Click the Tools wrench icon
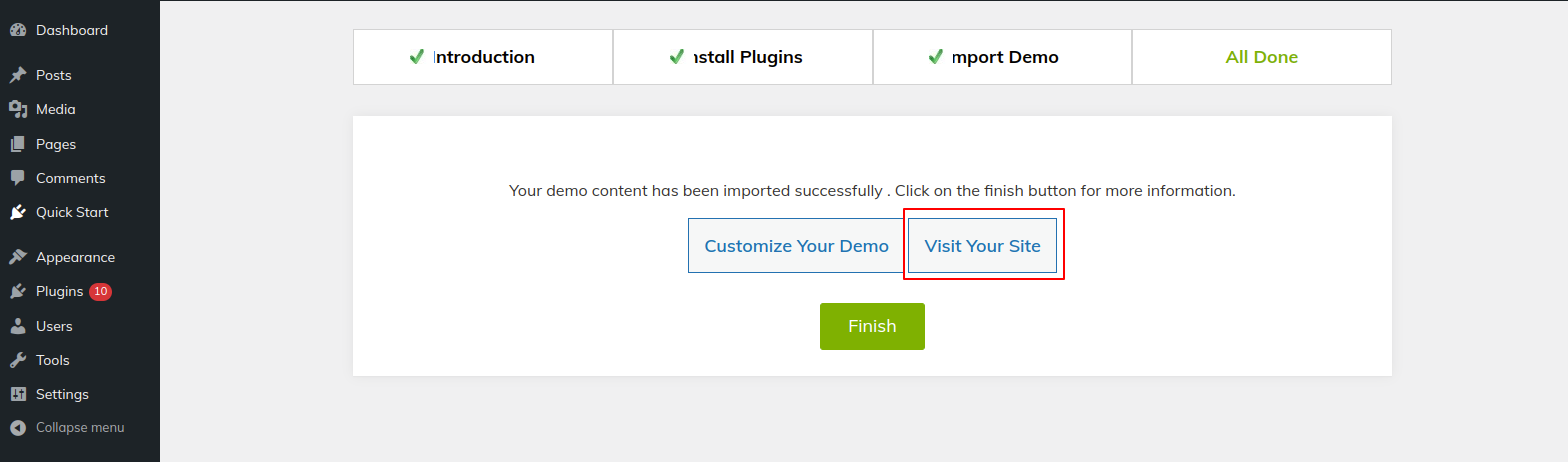The image size is (1568, 462). (x=17, y=360)
